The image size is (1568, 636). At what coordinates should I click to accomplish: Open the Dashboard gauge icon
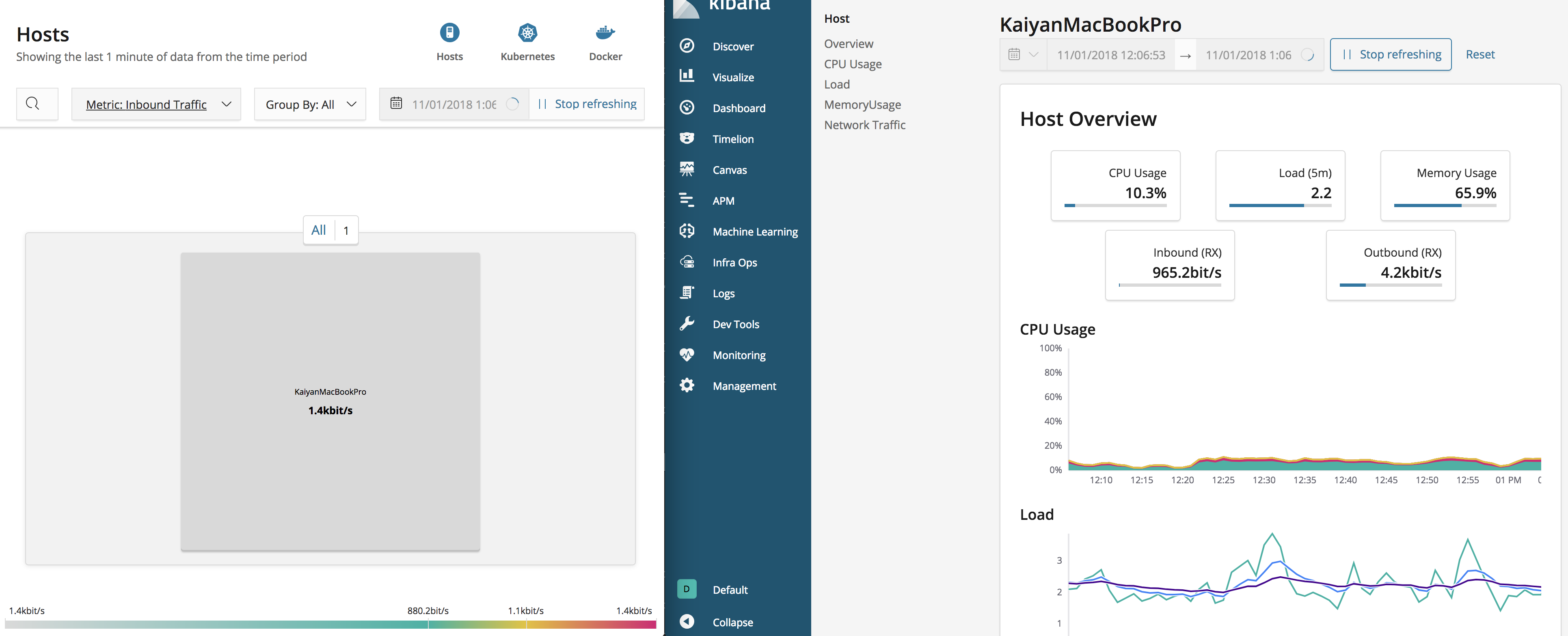[687, 108]
